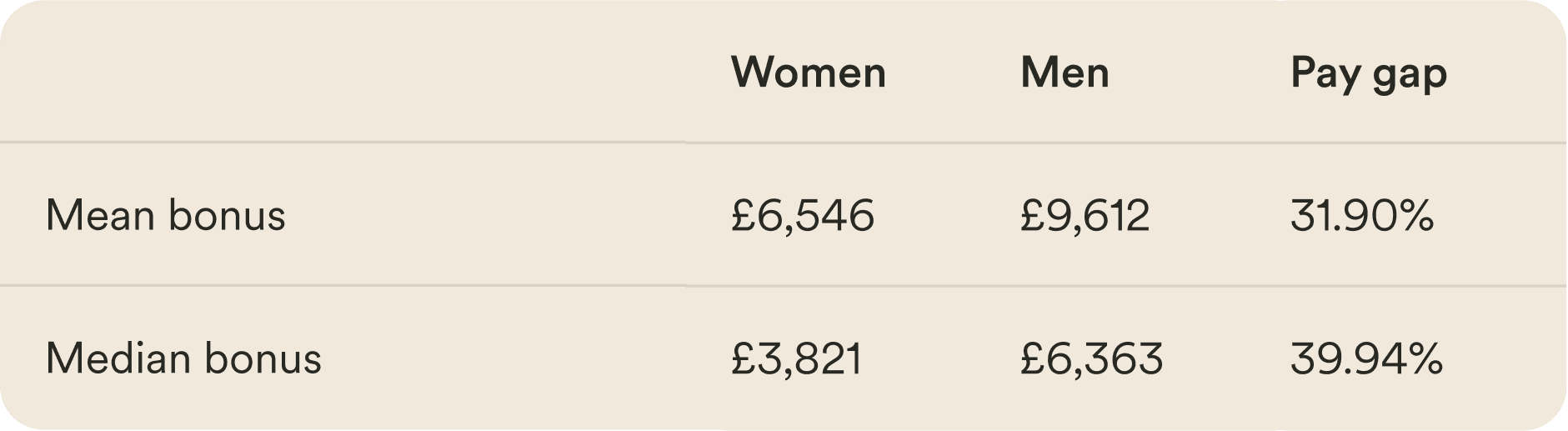
Task: Select the 39.94% median pay gap cell
Action: (1365, 358)
